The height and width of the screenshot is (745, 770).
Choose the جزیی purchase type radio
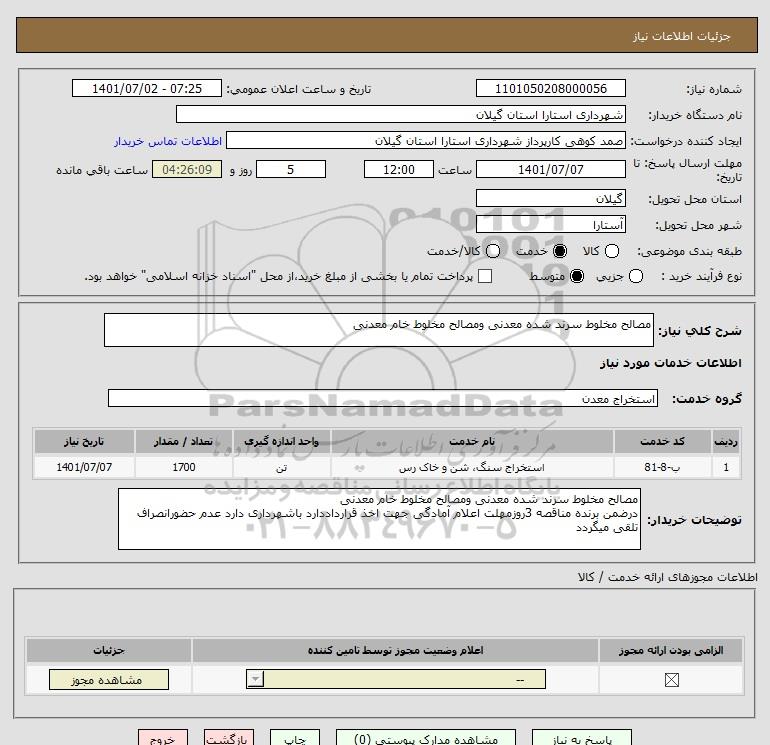click(x=636, y=276)
